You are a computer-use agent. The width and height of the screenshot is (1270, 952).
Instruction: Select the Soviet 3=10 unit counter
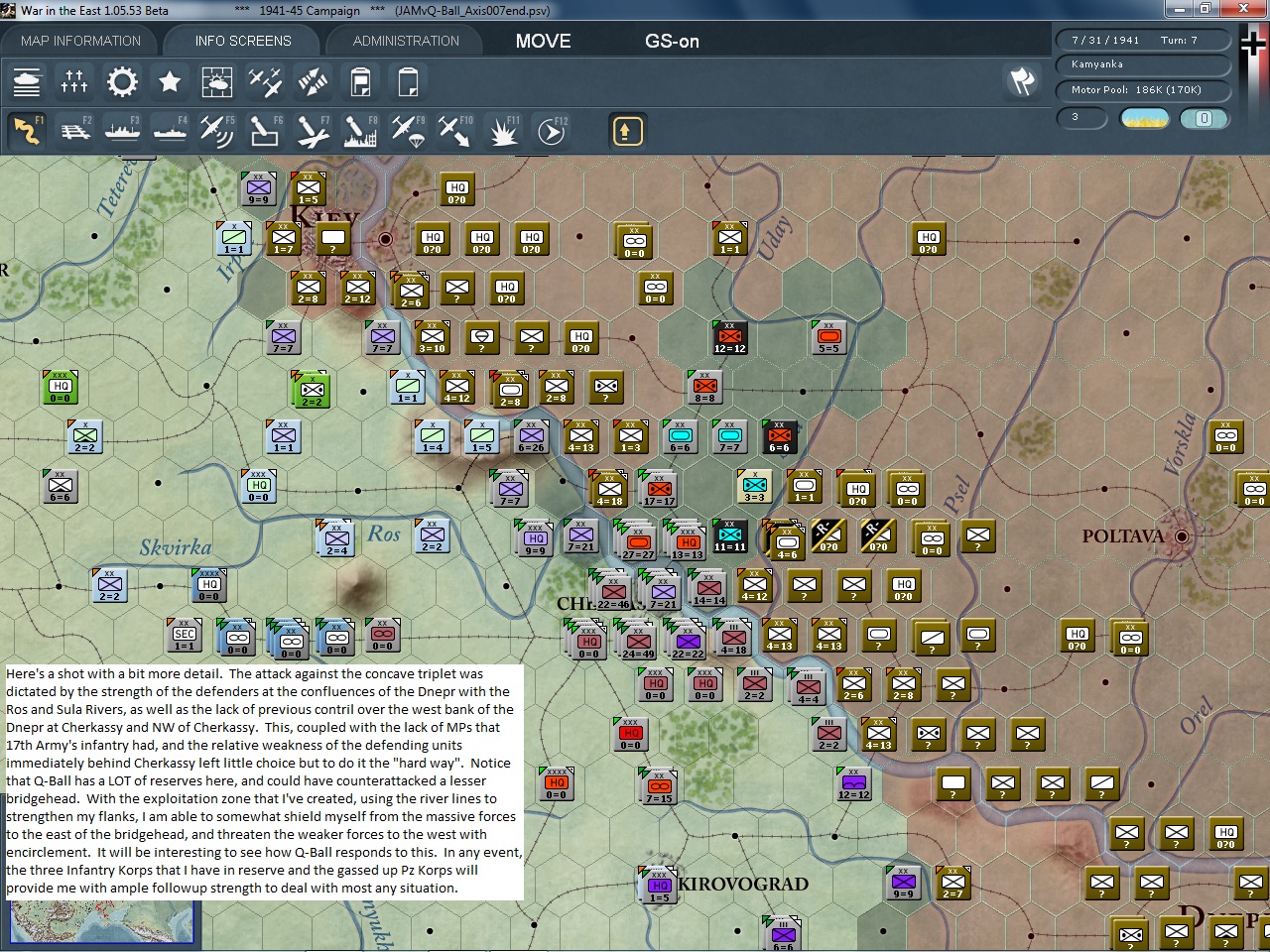tap(432, 338)
